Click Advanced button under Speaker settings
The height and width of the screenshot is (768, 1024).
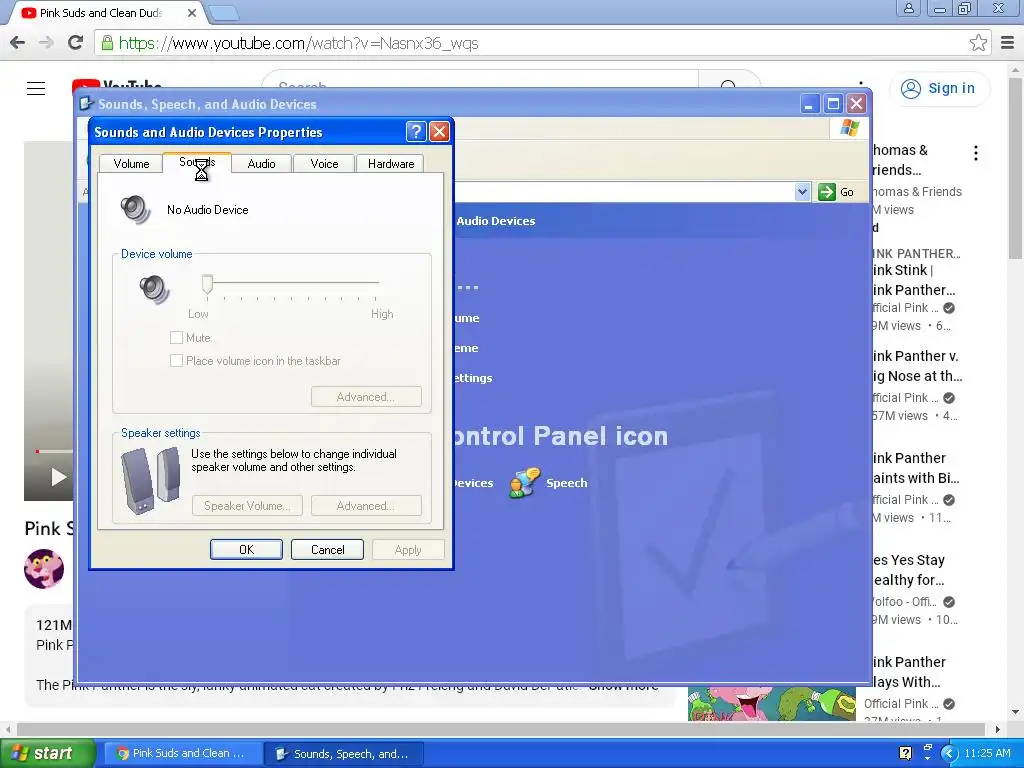click(x=366, y=505)
